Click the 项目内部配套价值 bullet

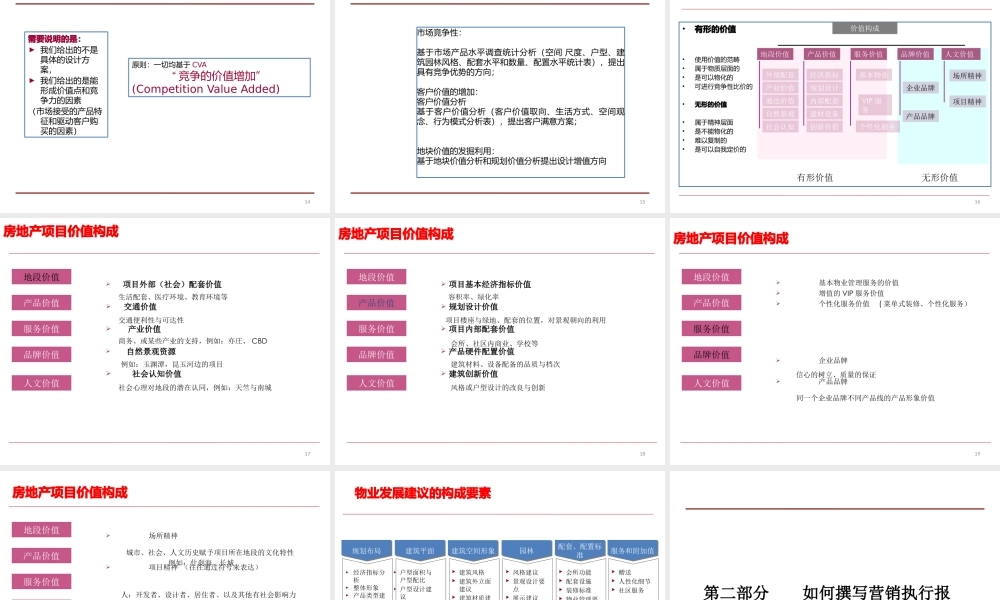pos(481,329)
